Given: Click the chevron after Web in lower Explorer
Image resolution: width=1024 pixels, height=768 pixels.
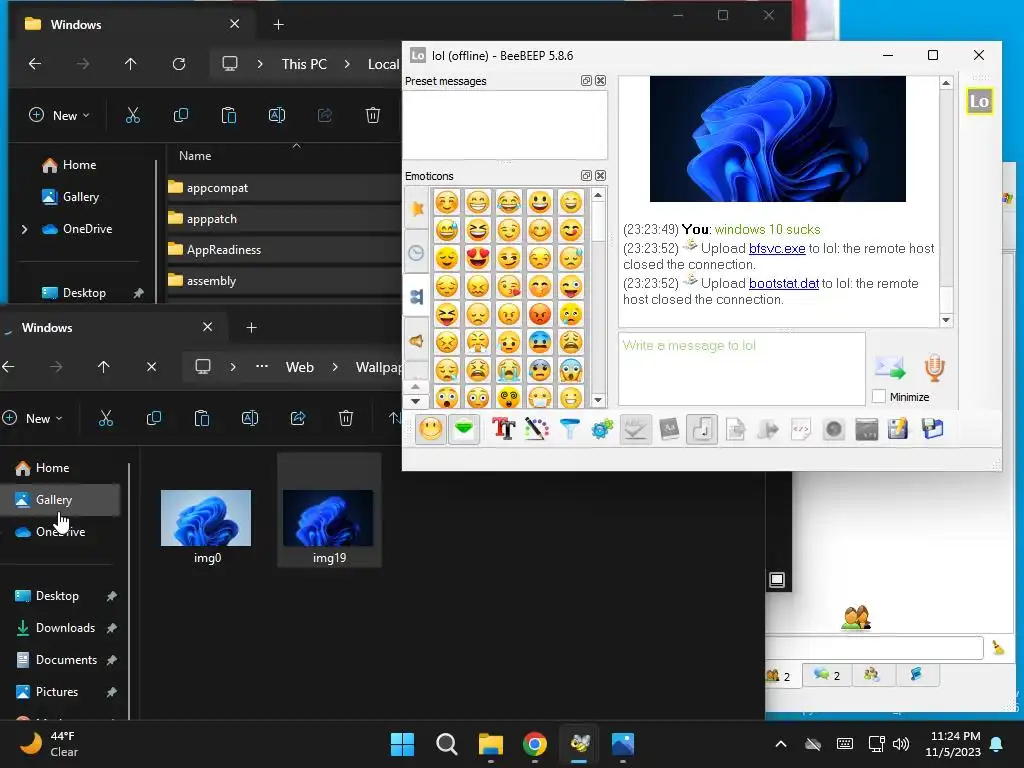Looking at the screenshot, I should [335, 367].
